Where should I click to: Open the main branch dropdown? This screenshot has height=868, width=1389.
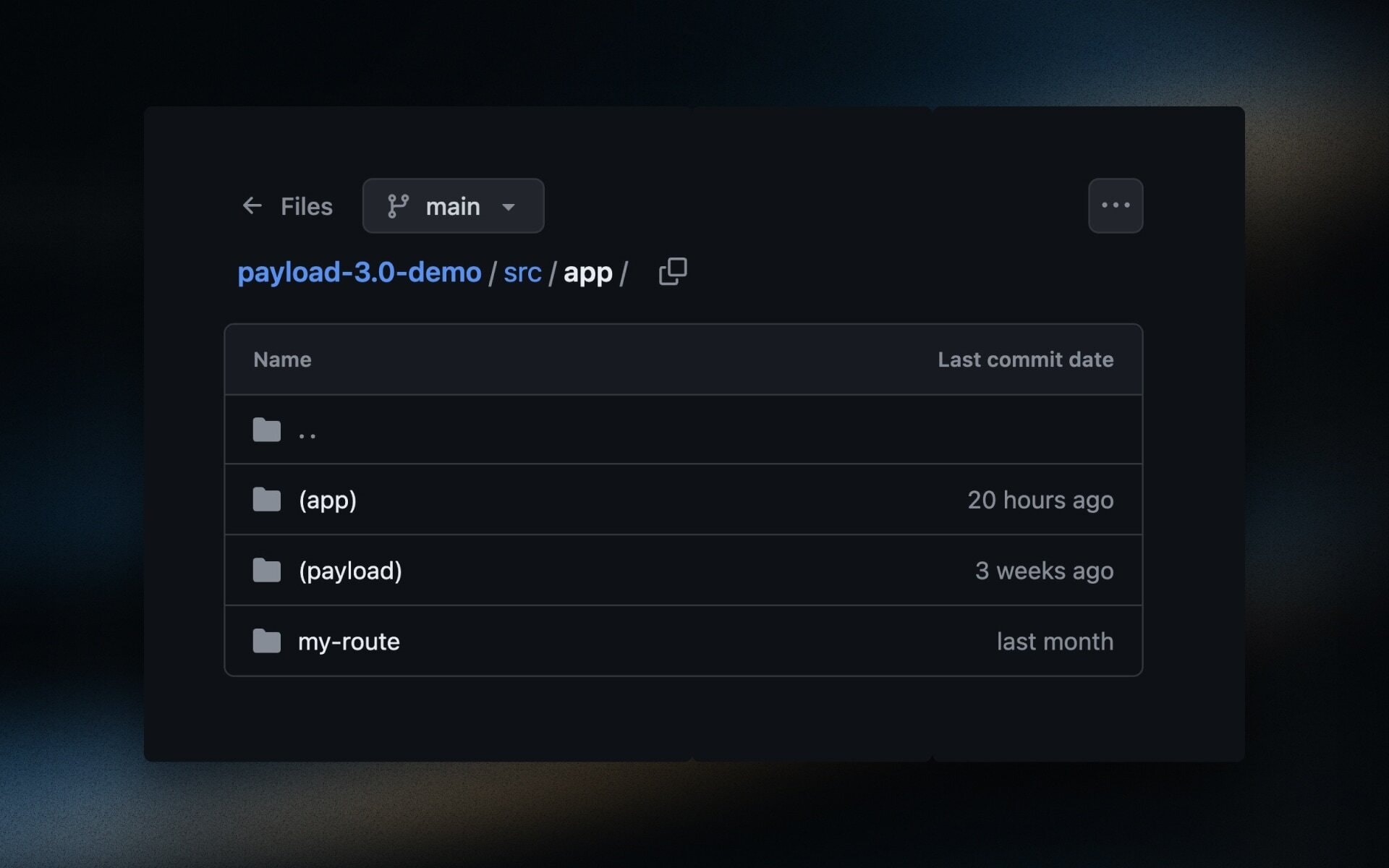[x=453, y=206]
